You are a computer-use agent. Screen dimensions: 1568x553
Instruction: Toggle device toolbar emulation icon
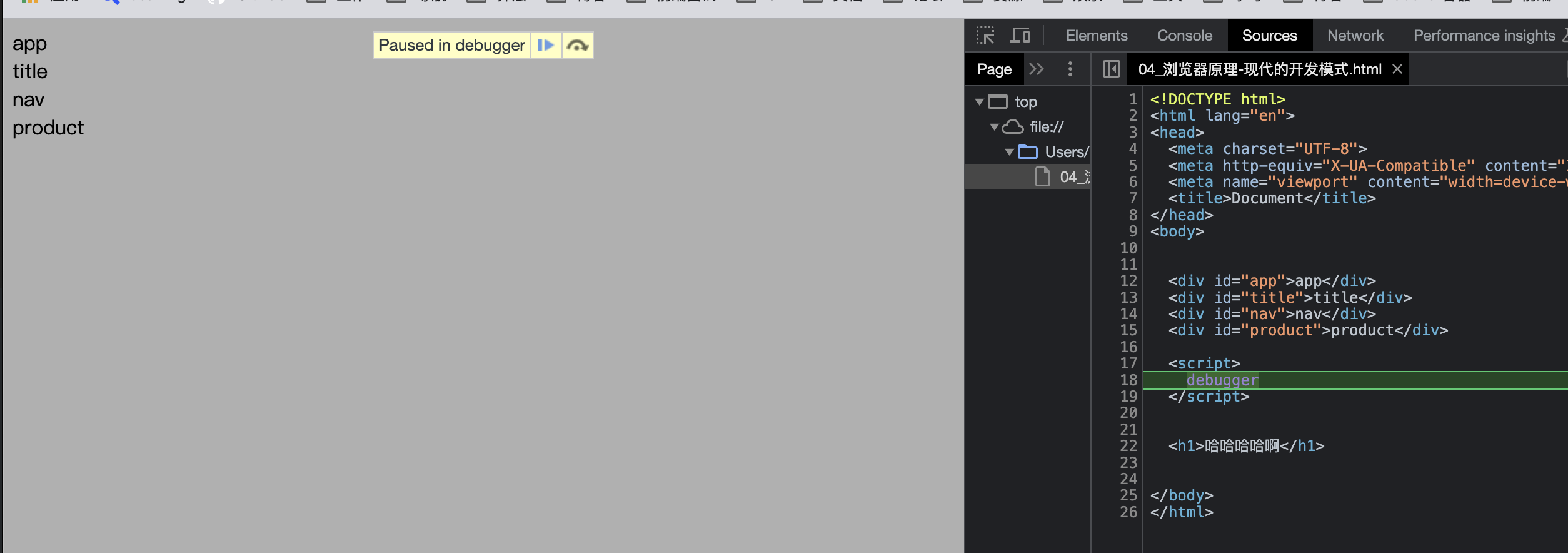[x=1020, y=36]
